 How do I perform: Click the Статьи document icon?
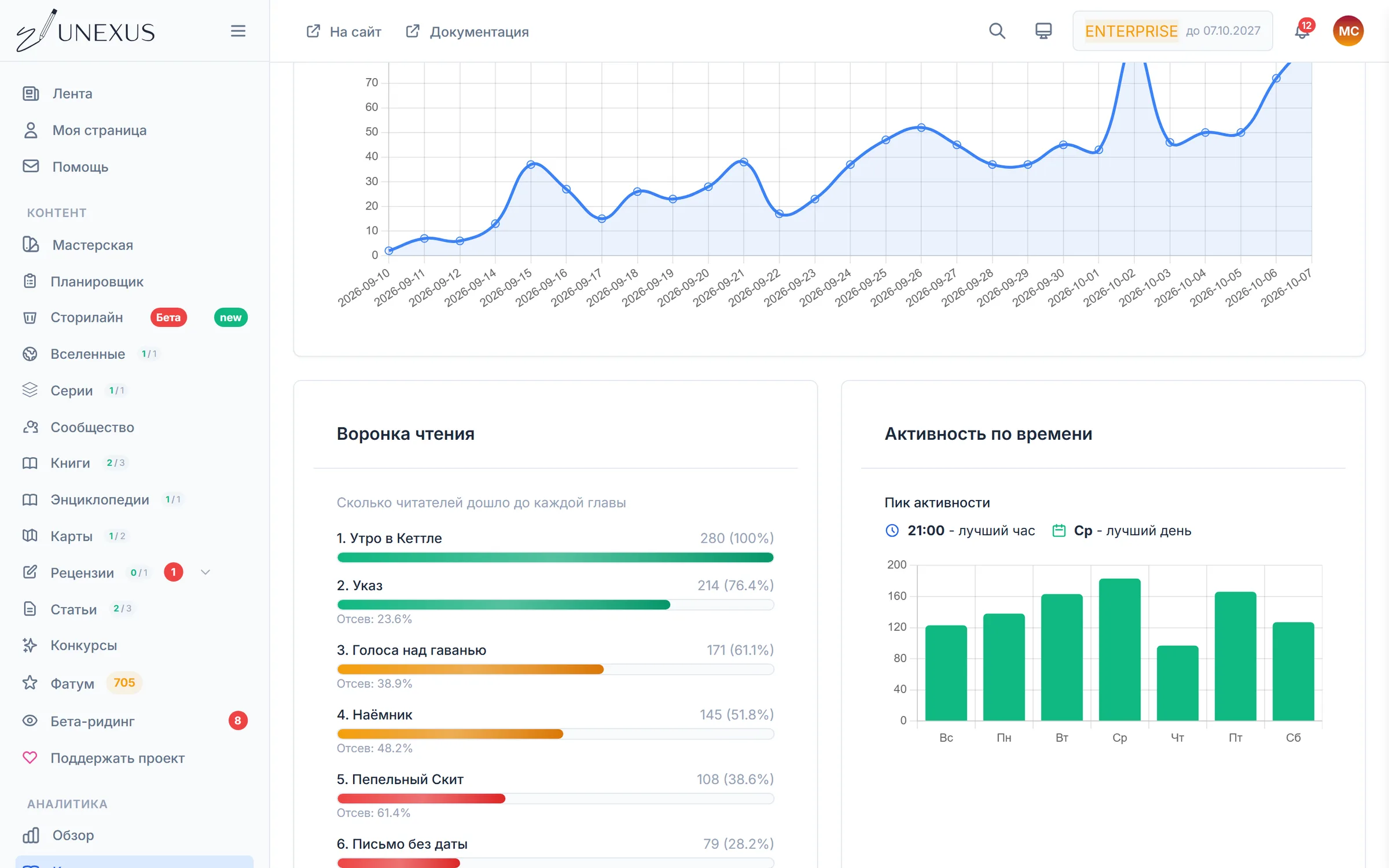[30, 609]
